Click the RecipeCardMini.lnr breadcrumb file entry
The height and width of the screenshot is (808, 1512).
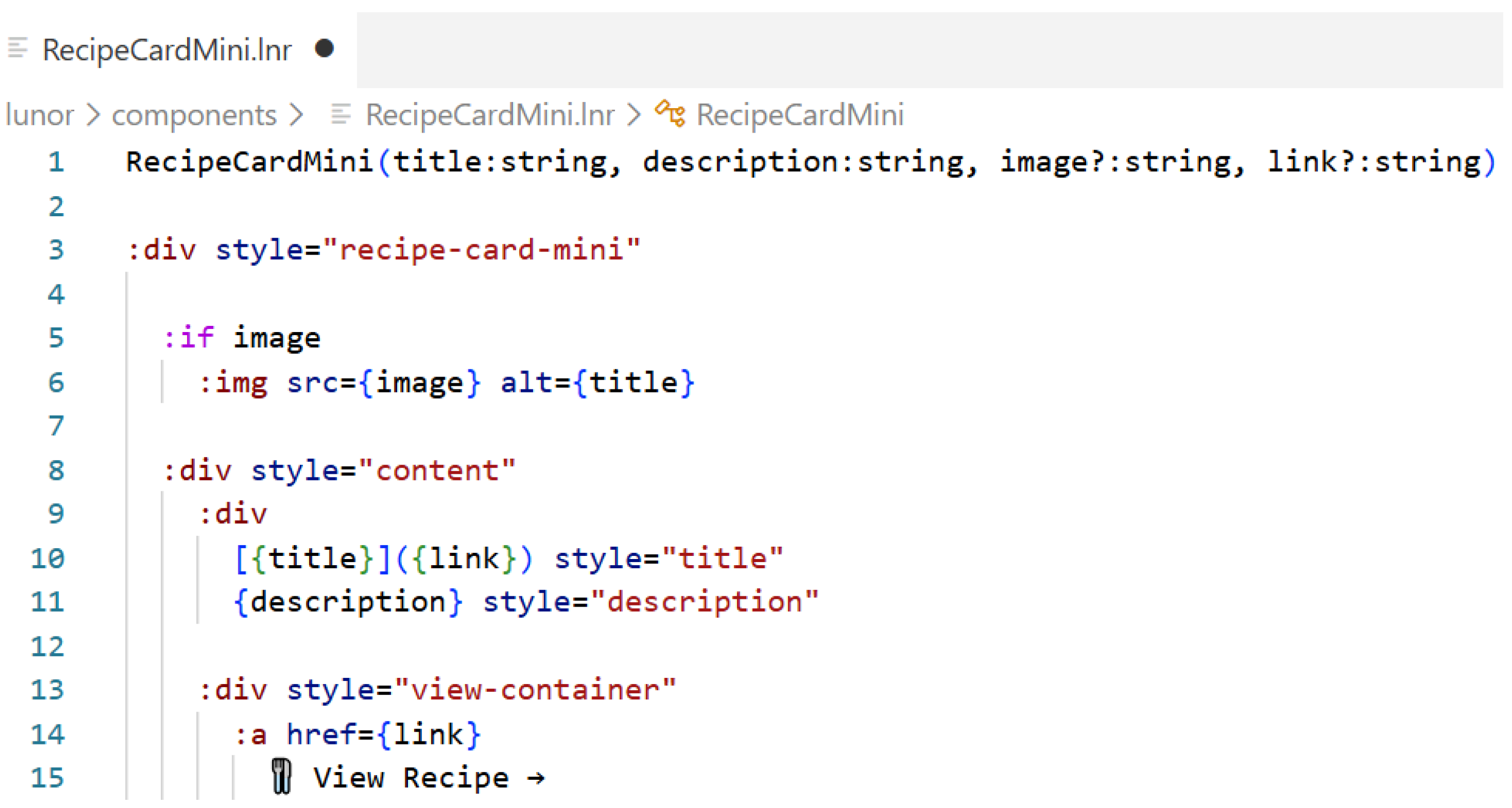(x=490, y=114)
